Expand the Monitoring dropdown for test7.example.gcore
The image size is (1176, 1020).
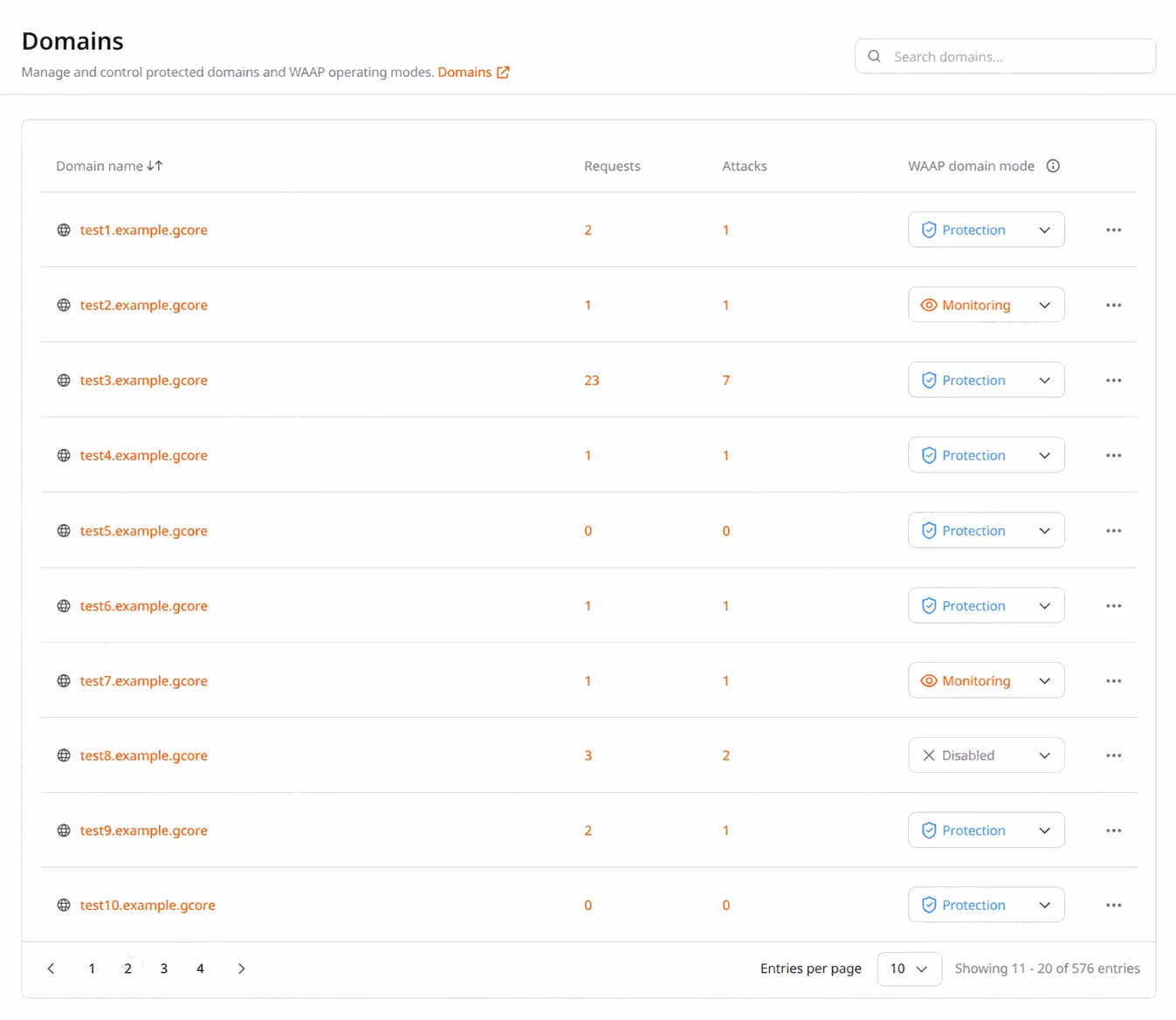click(x=987, y=680)
